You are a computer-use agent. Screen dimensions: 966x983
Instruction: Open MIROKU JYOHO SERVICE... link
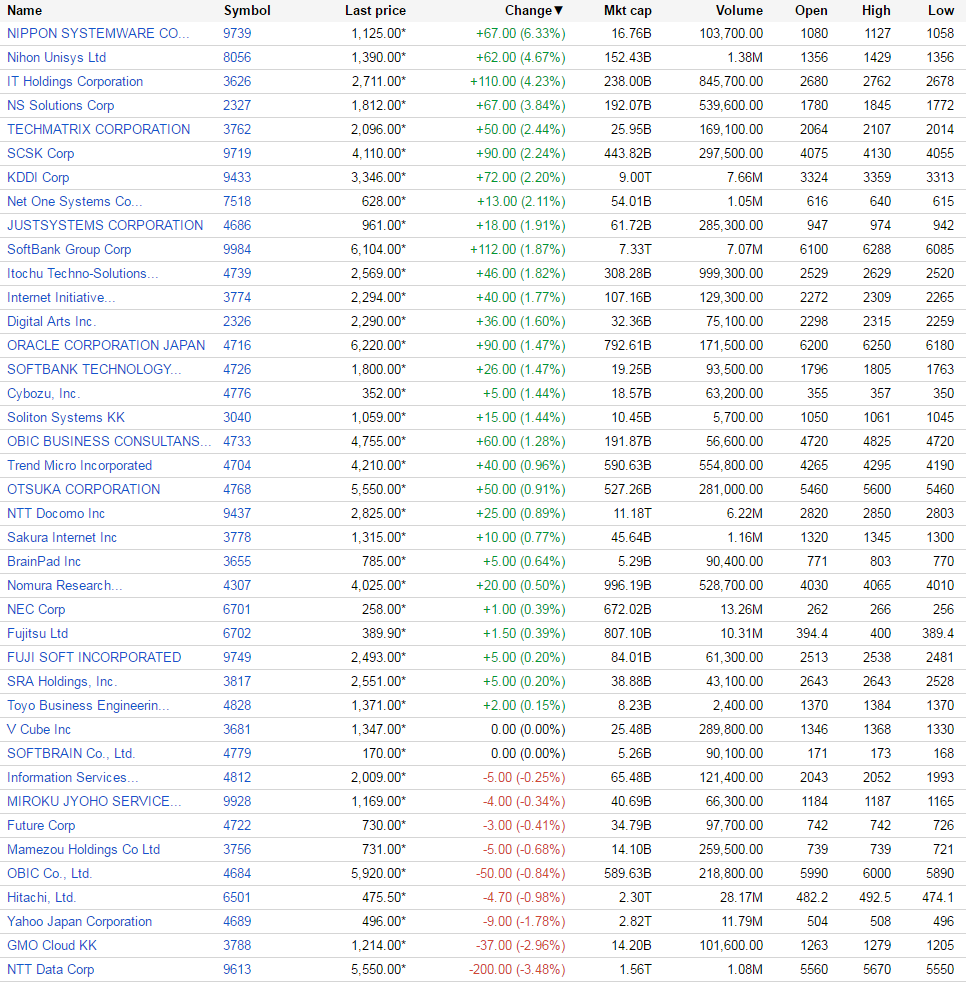(x=94, y=801)
